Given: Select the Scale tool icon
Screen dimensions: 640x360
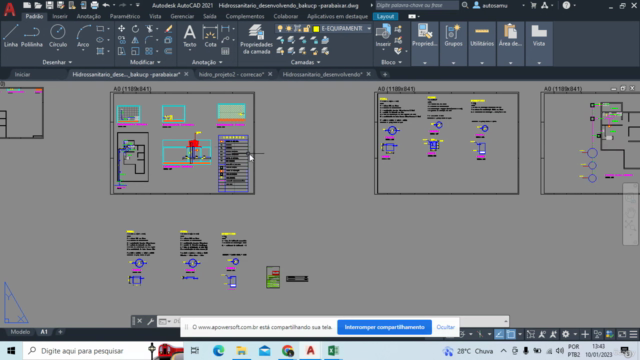Looking at the screenshot, I should pos(135,51).
